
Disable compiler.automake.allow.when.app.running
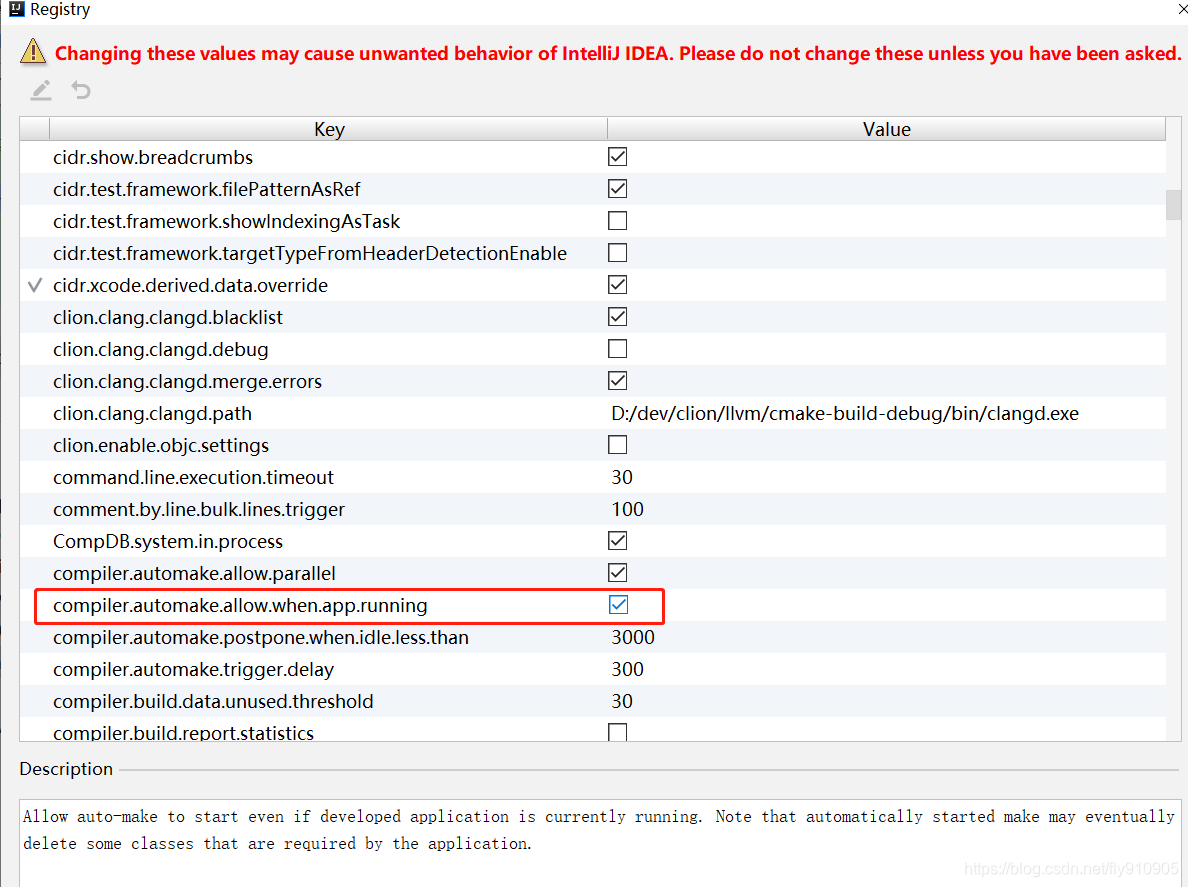617,604
